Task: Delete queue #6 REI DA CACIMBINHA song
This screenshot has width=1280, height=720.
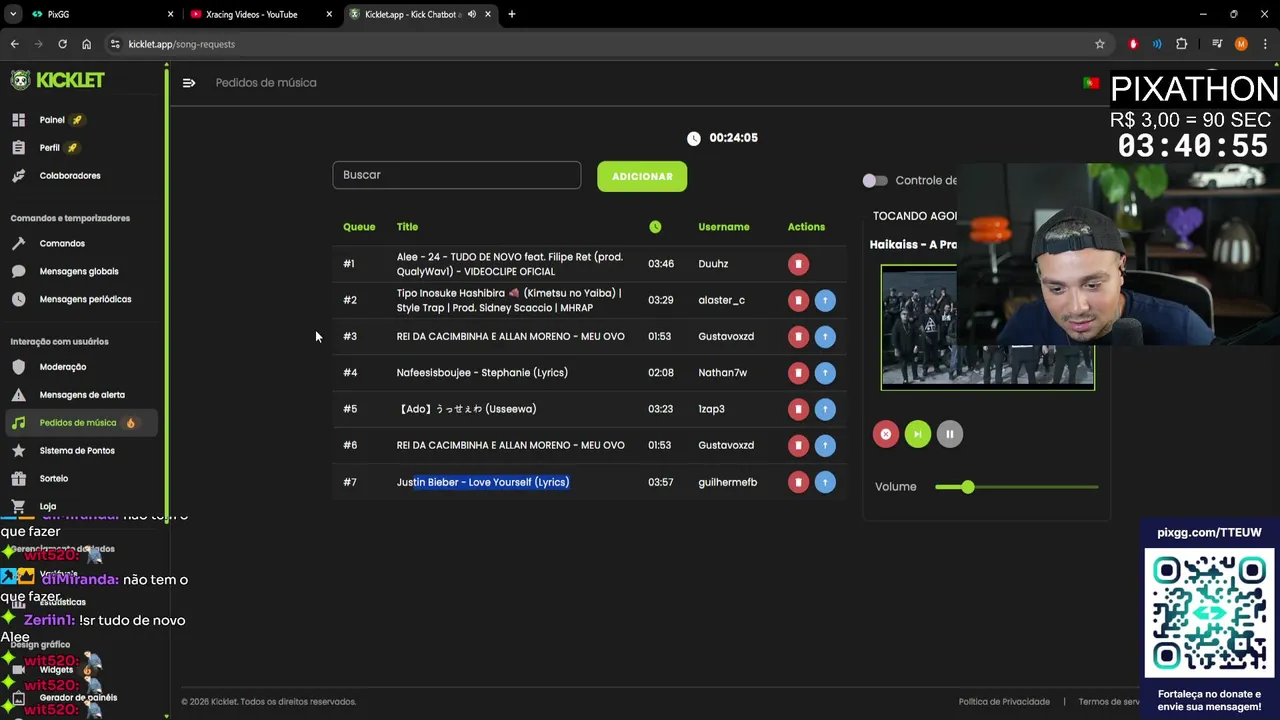Action: click(x=798, y=446)
